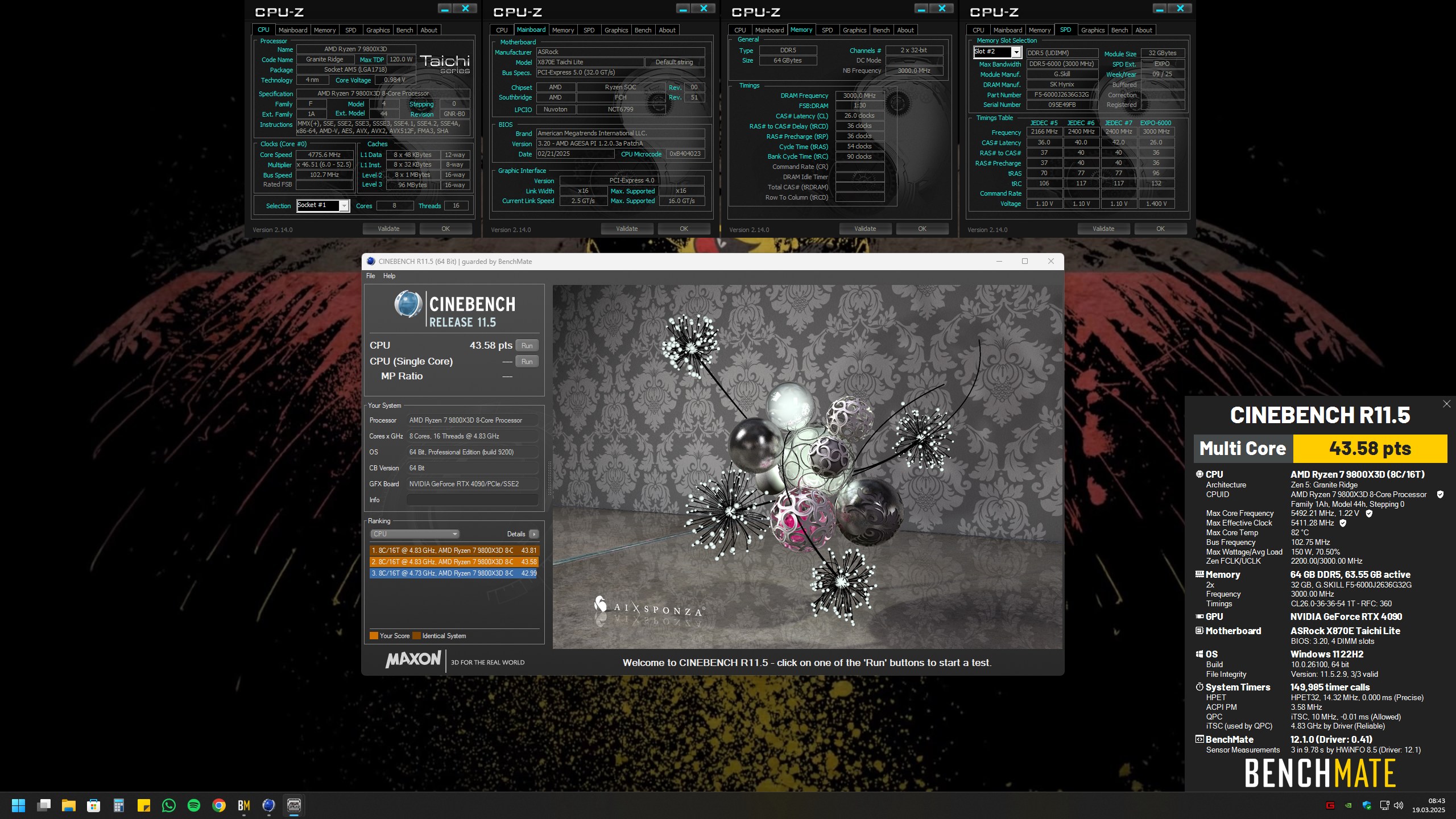Open the Help menu in Cinebench

pyautogui.click(x=389, y=276)
